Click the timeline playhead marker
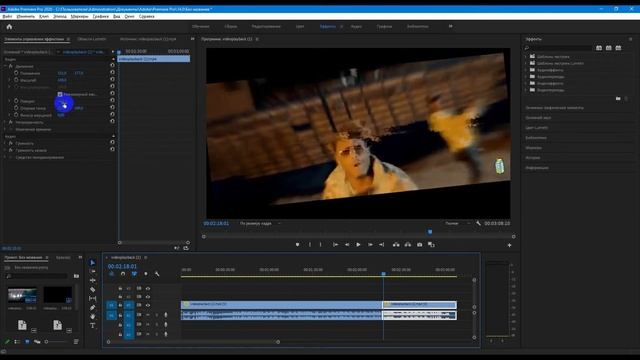This screenshot has width=640, height=360. click(x=383, y=273)
